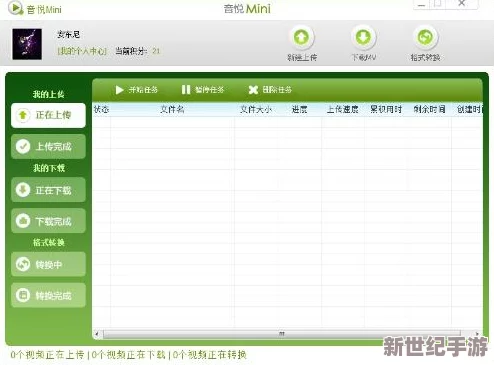This screenshot has height=365, width=494.
Task: Open the 我的个人中心 link
Action: click(x=82, y=51)
